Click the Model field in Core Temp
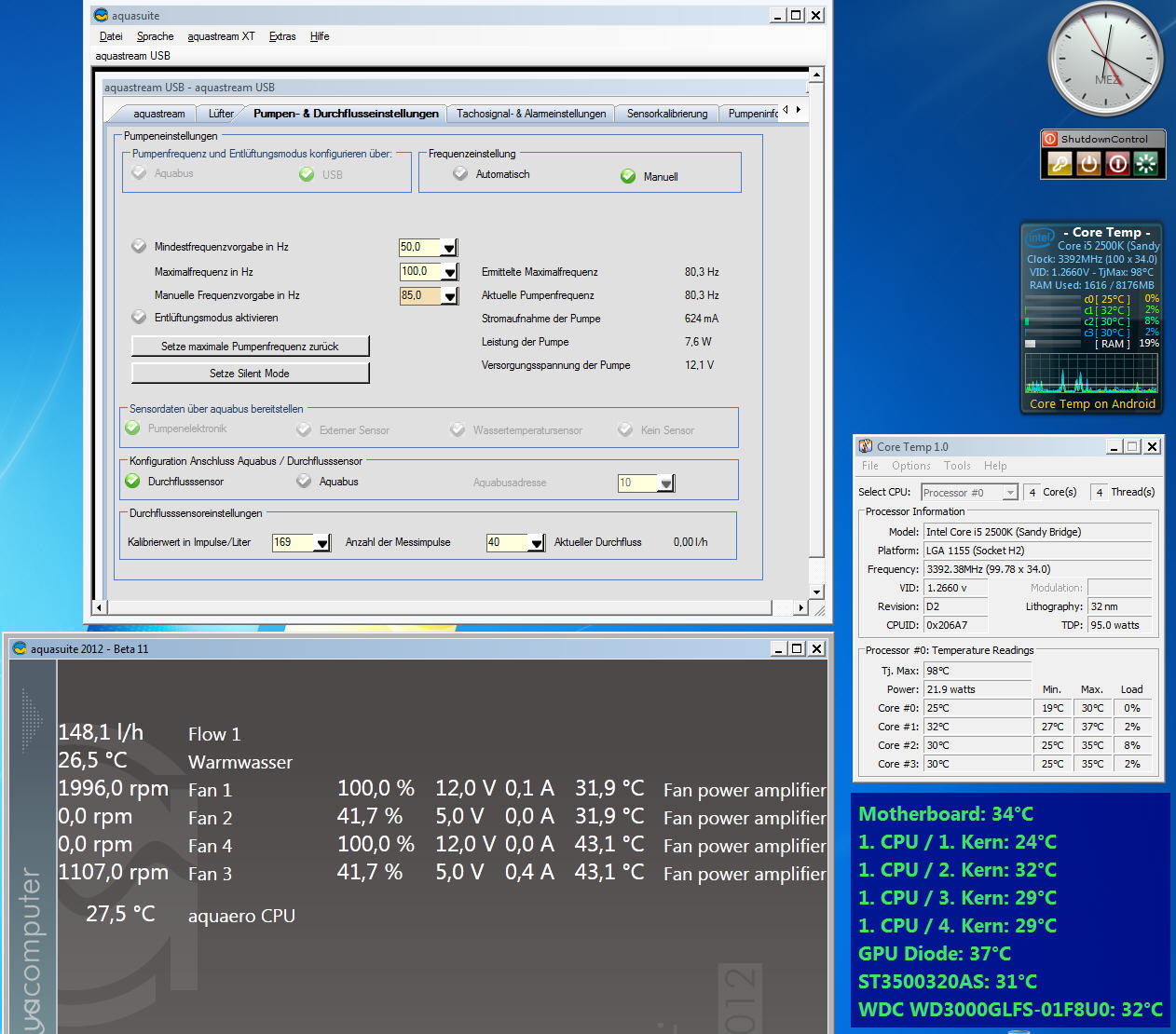This screenshot has width=1176, height=1034. [x=1038, y=532]
